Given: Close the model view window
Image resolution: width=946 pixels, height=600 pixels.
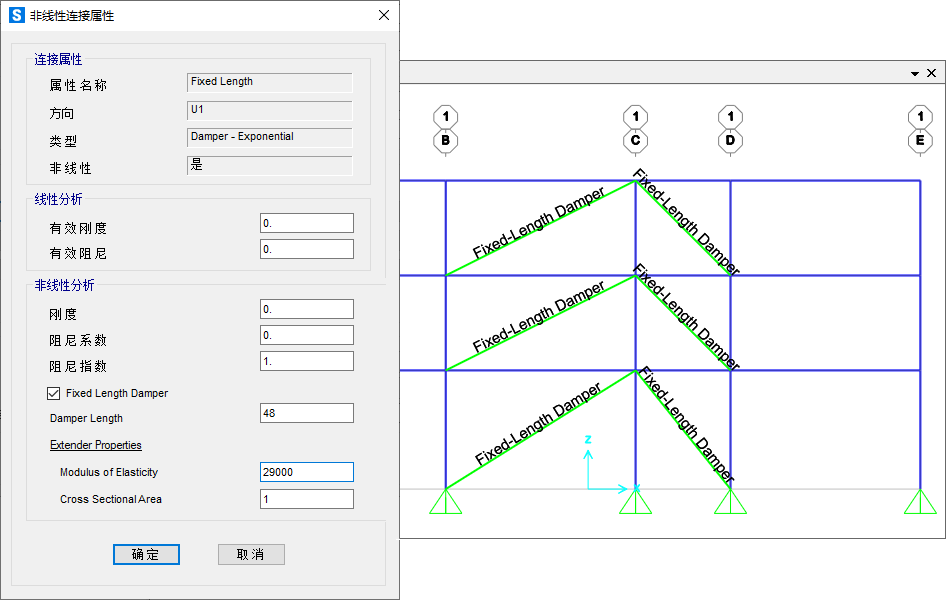Looking at the screenshot, I should [932, 74].
